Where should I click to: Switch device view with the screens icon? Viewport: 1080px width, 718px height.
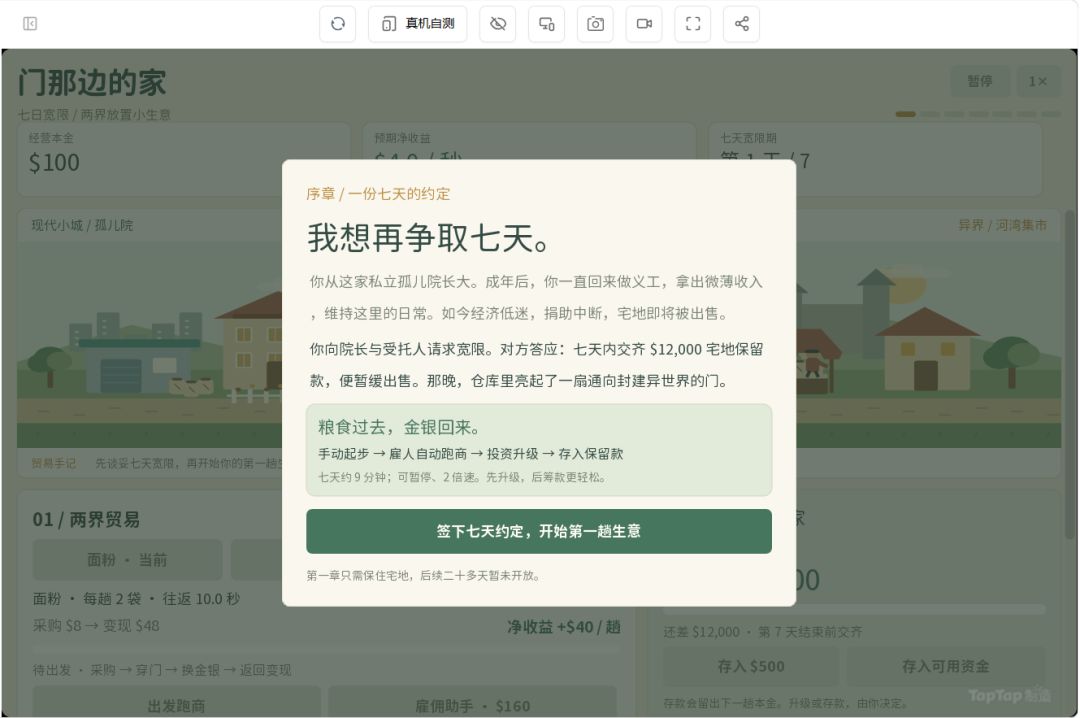[546, 24]
